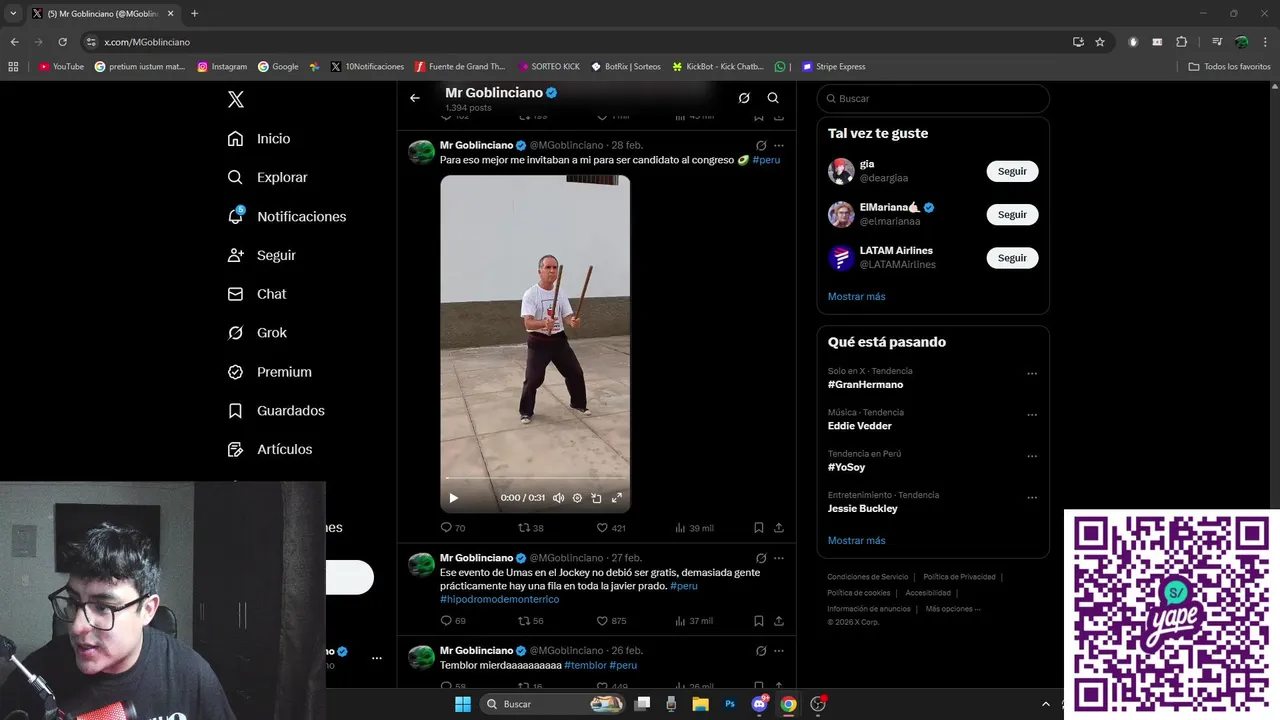Viewport: 1280px width, 720px height.
Task: Click the #temblor hashtag
Action: point(585,665)
